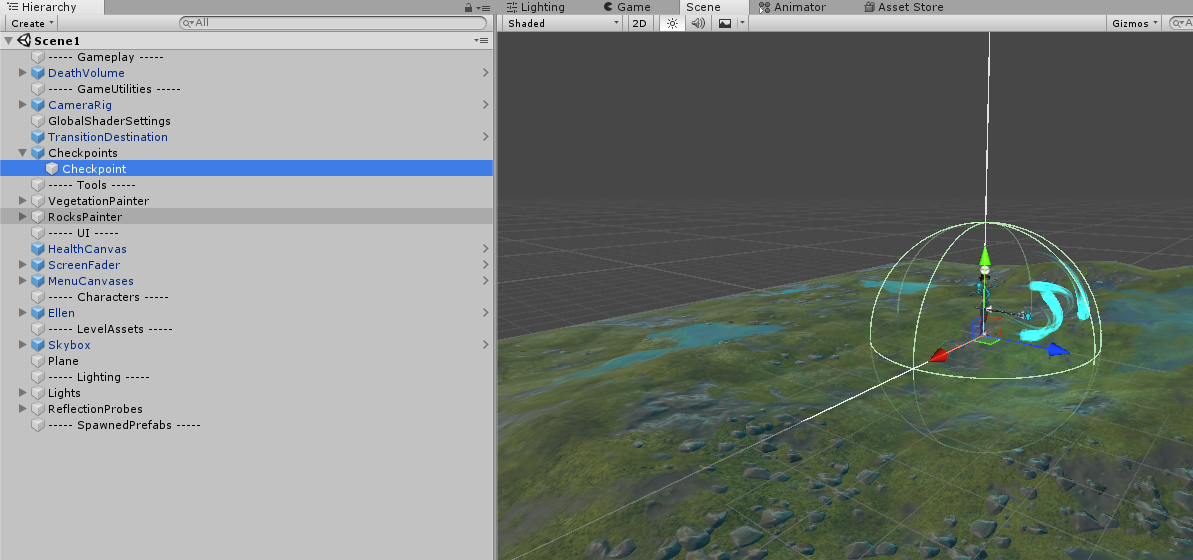The width and height of the screenshot is (1193, 560).
Task: Click the Checkpoints prefab cube icon
Action: (38, 153)
